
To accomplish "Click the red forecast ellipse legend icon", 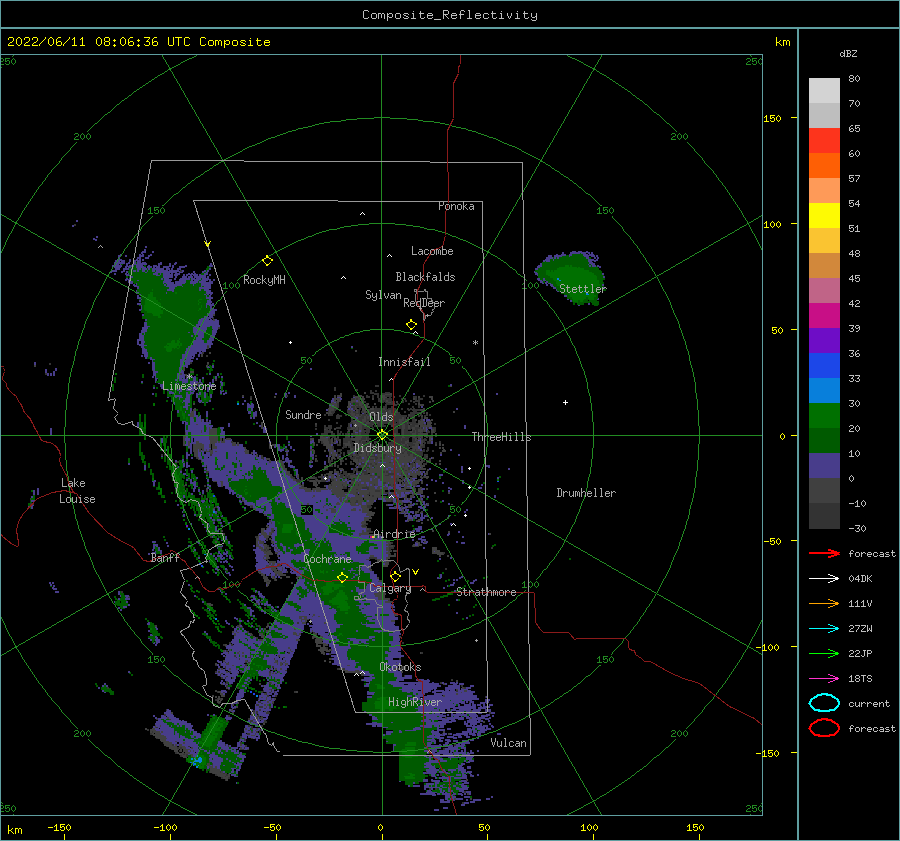I will [824, 728].
